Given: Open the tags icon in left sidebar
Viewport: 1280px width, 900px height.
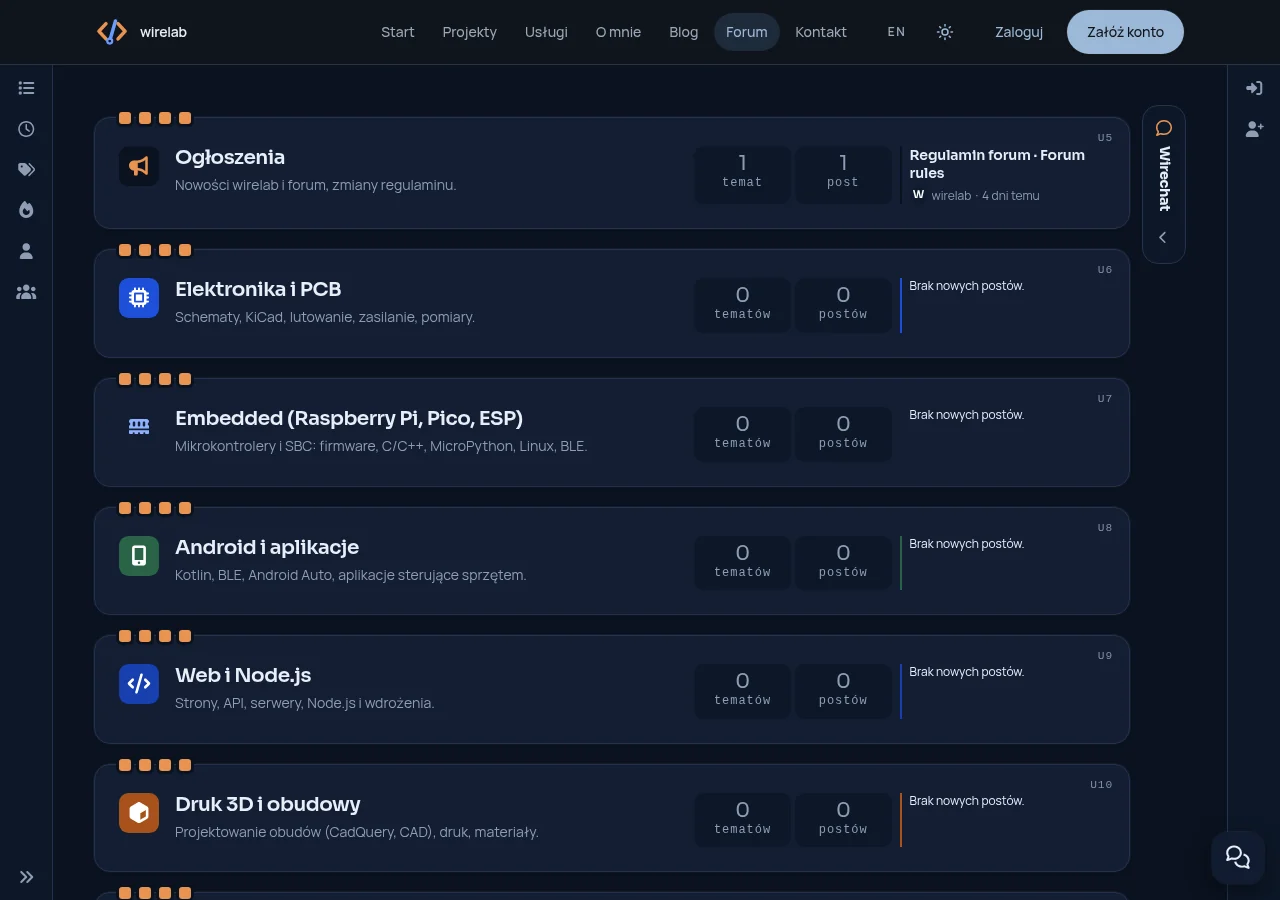Looking at the screenshot, I should (27, 170).
